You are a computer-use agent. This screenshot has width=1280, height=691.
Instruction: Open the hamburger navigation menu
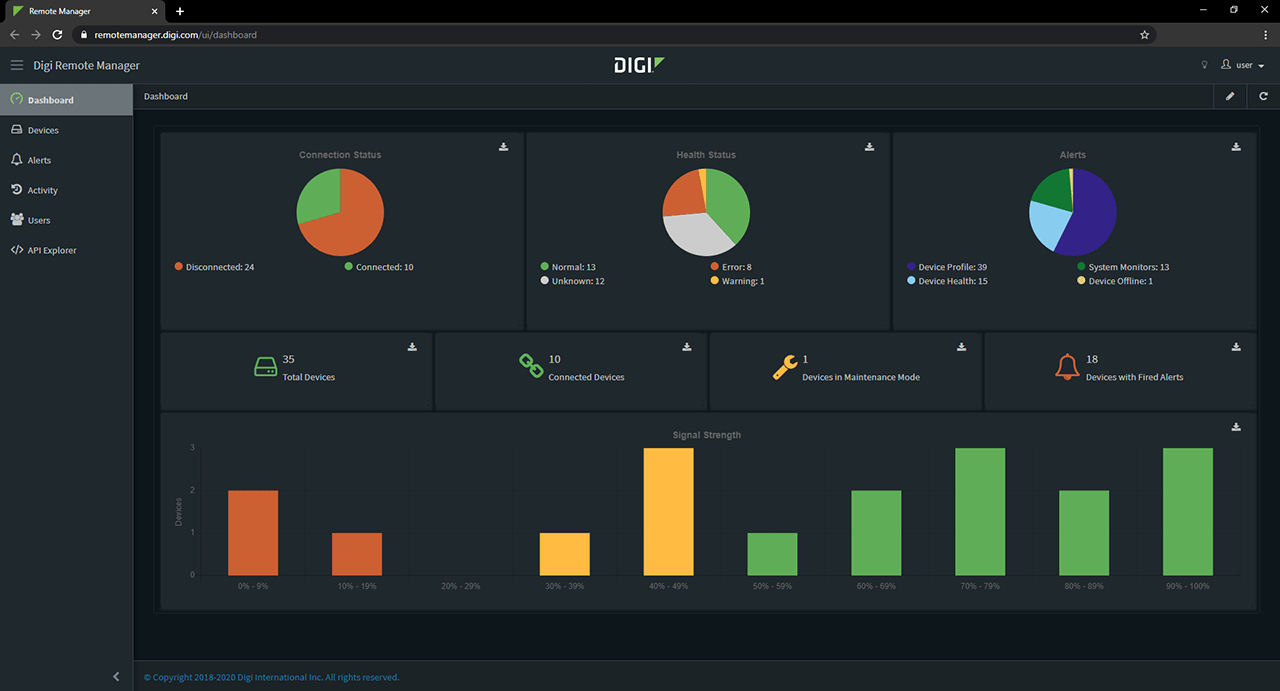click(x=16, y=64)
